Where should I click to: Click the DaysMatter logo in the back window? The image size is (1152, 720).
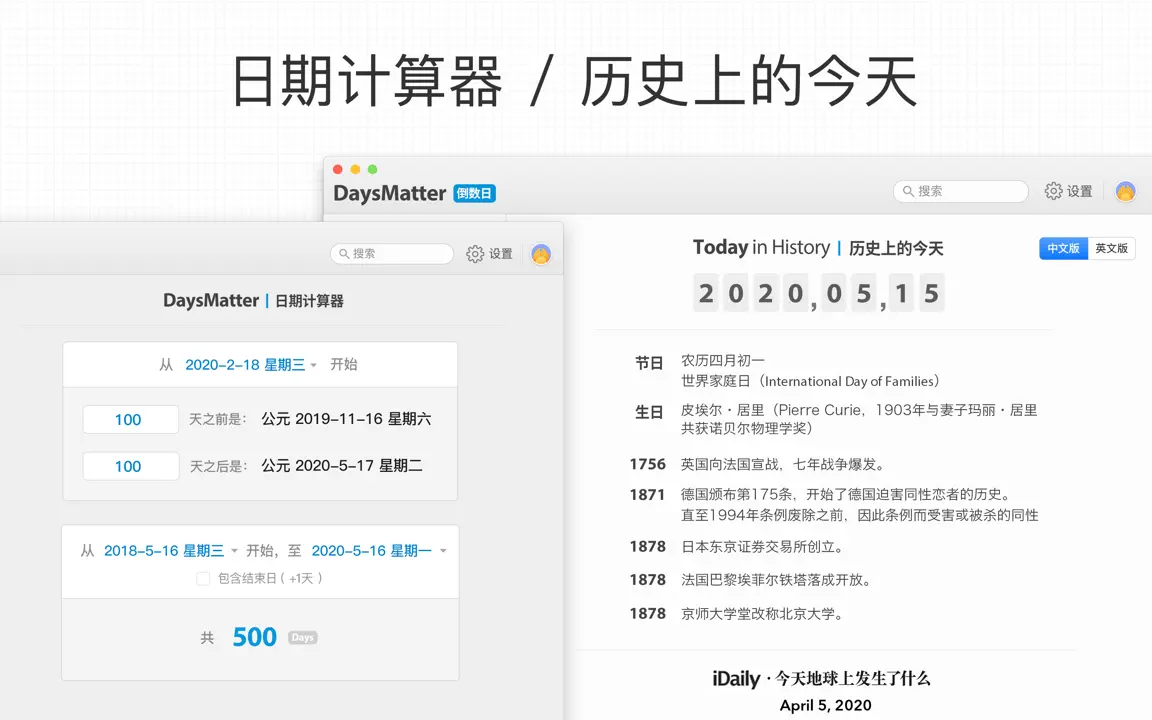click(389, 193)
